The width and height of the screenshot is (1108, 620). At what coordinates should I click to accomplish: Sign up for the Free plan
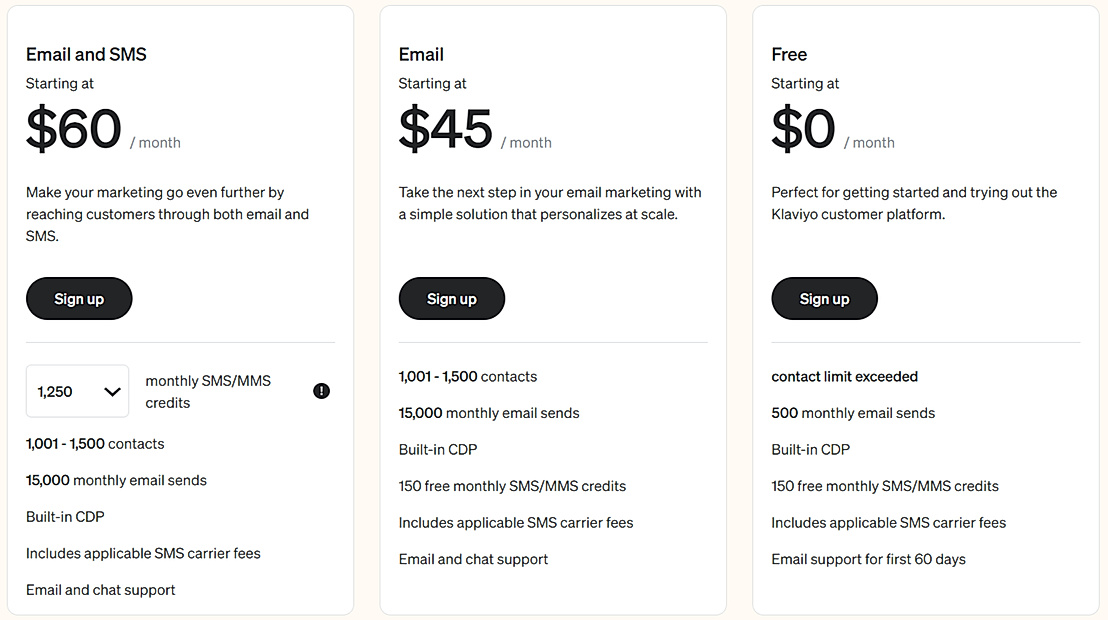(824, 299)
